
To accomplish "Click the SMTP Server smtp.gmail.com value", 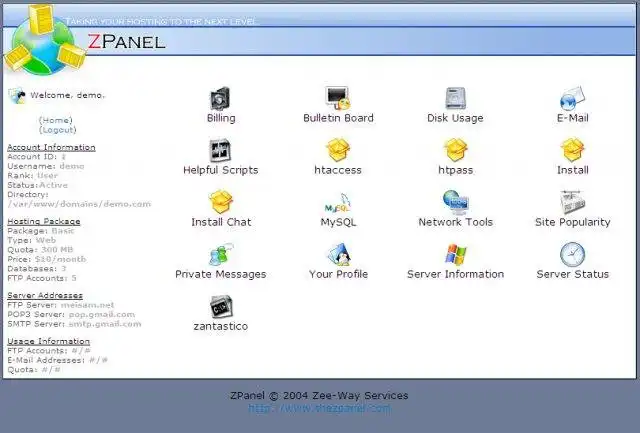I will tap(104, 324).
